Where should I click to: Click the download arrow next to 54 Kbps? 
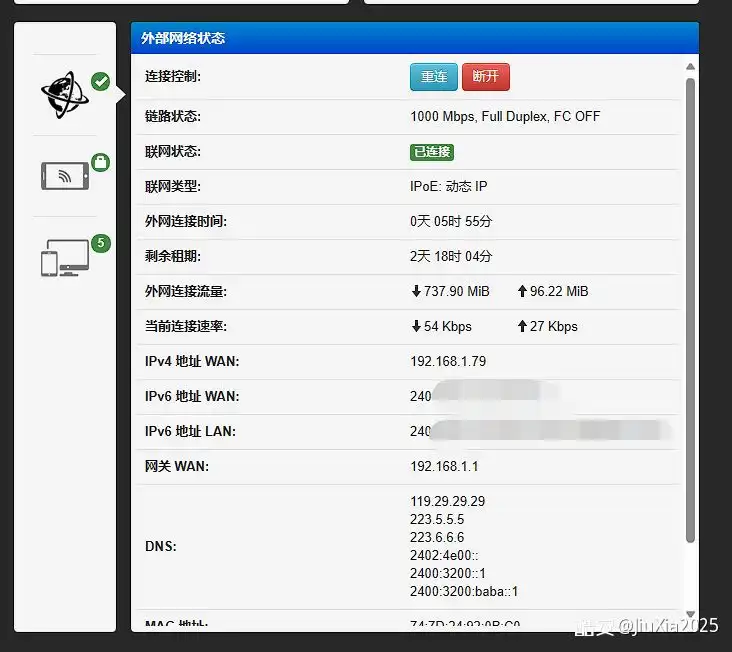click(416, 326)
